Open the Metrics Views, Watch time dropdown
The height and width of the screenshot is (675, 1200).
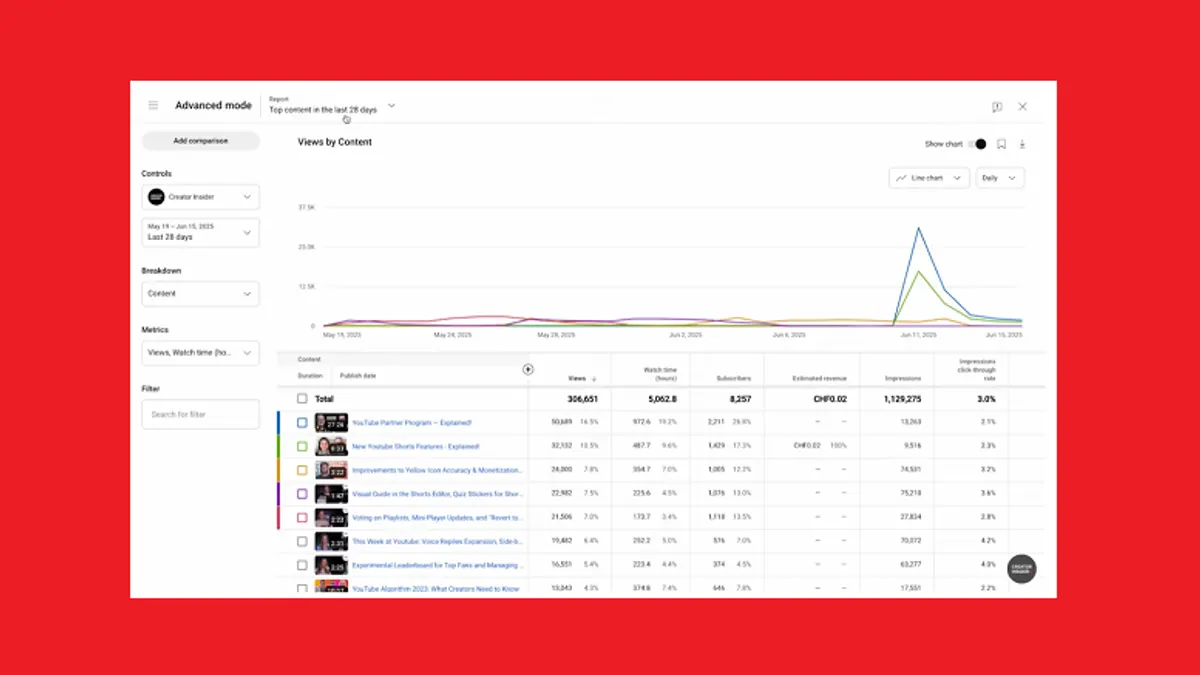(x=201, y=353)
